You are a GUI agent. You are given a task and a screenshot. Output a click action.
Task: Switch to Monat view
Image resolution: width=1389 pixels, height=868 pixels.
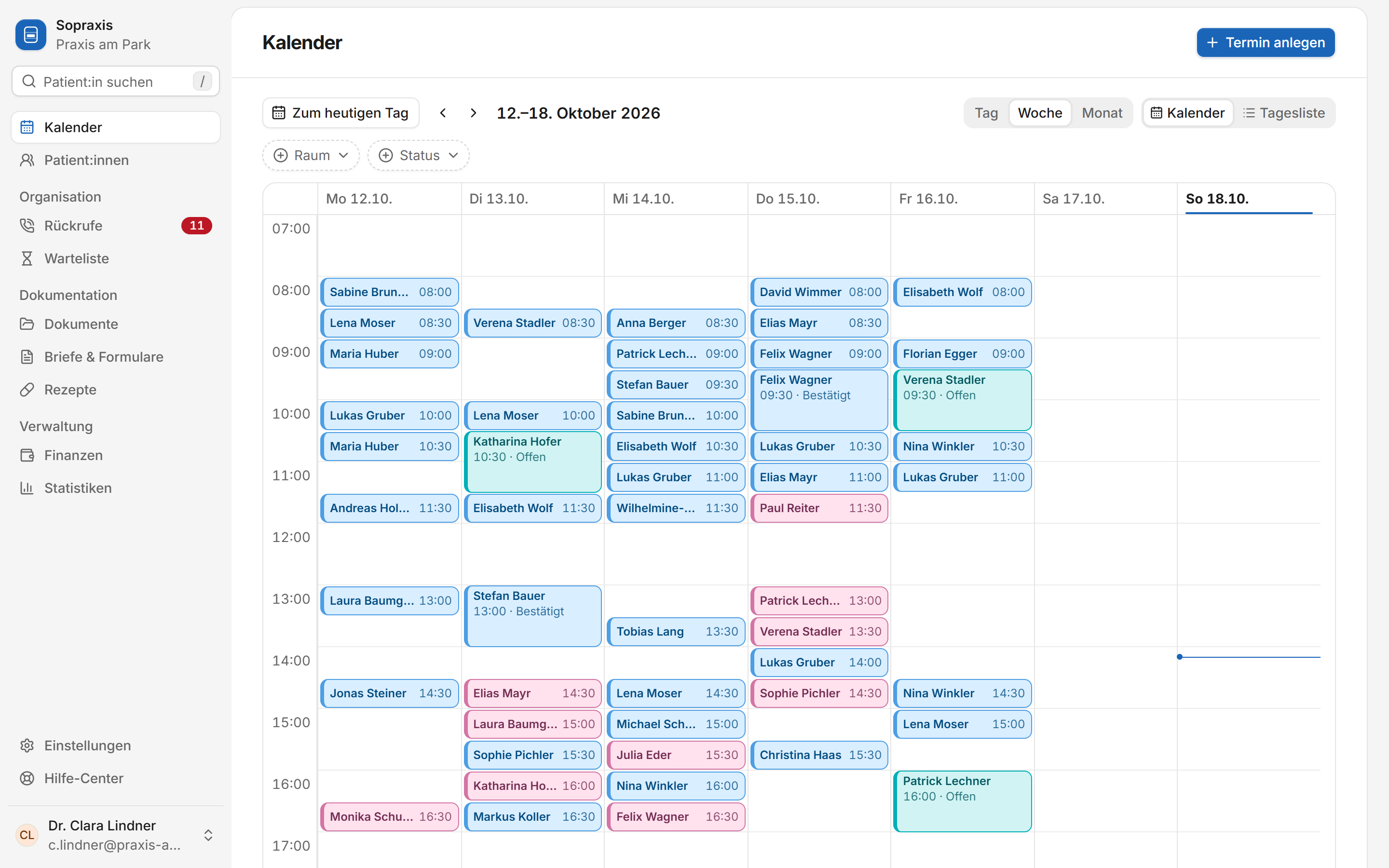(x=1102, y=113)
